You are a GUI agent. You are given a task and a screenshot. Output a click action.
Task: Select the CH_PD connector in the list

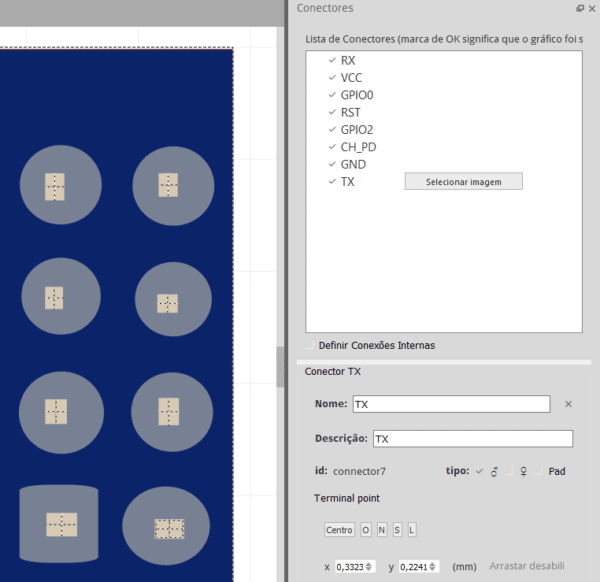(x=358, y=147)
